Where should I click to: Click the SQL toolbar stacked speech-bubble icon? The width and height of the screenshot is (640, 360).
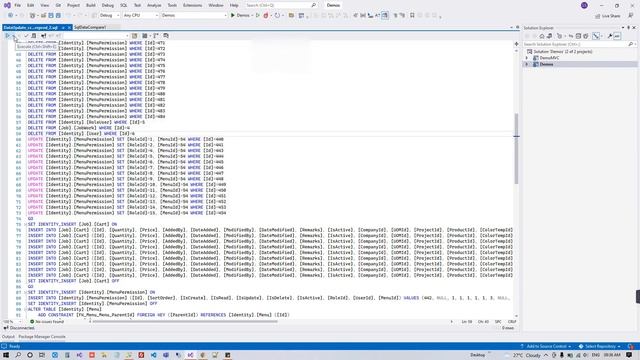(166, 36)
